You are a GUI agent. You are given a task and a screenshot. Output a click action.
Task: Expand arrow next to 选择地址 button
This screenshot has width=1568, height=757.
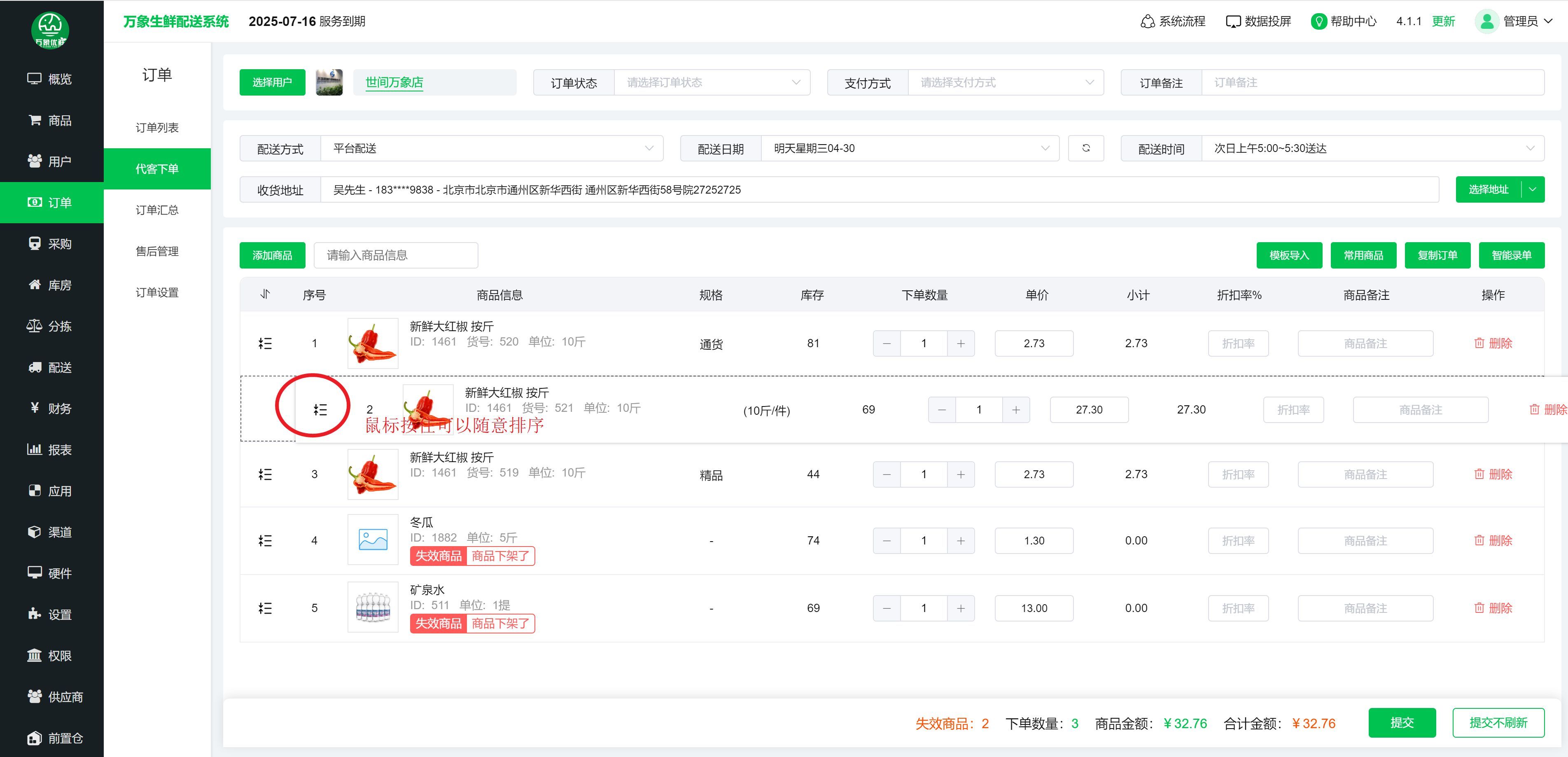tap(1532, 189)
